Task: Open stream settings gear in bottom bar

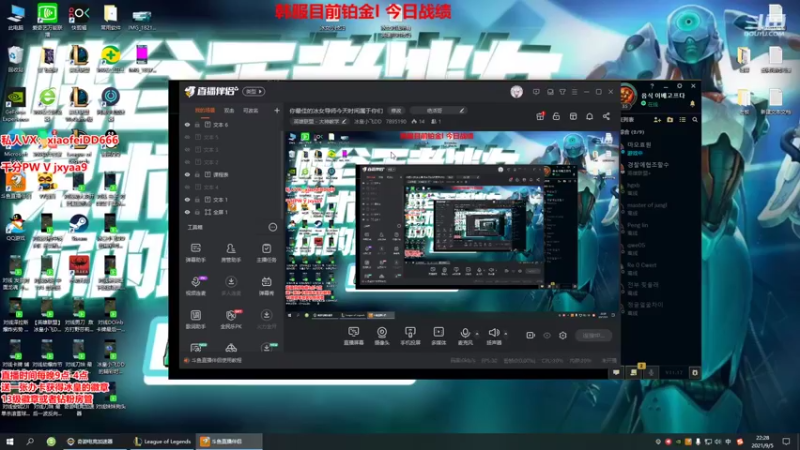Action: (x=563, y=335)
